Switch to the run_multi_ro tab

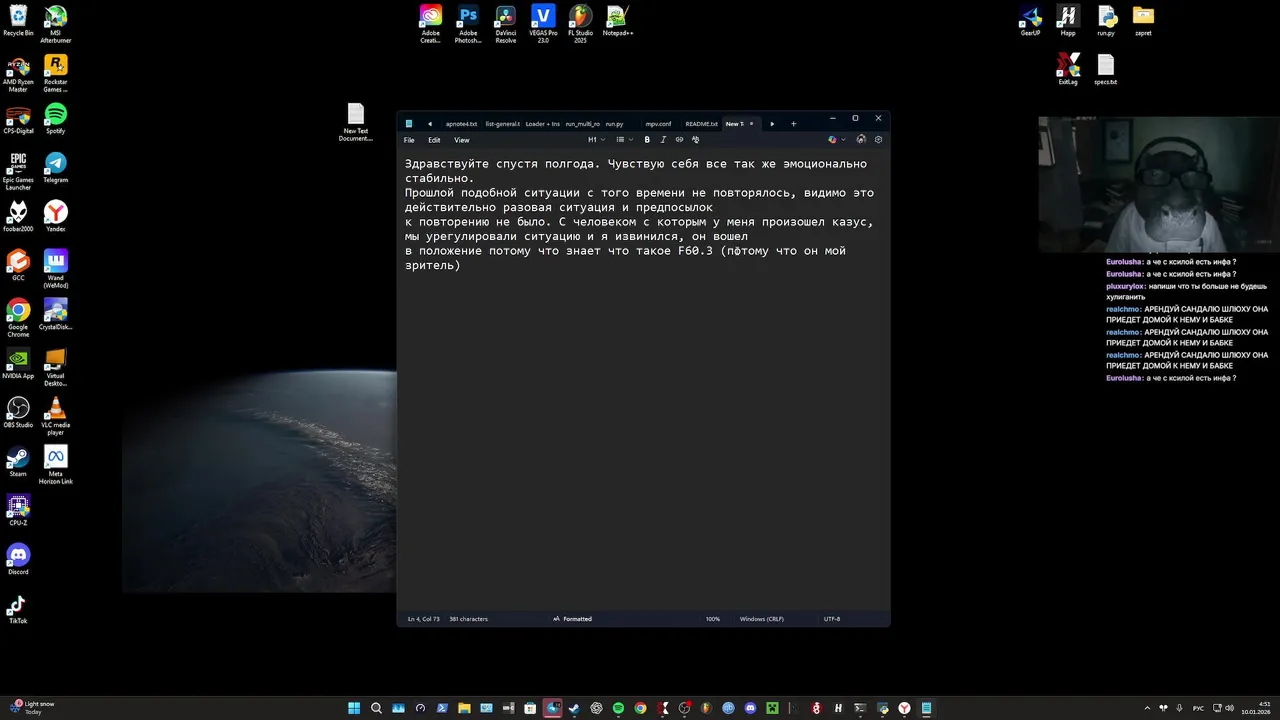[582, 124]
